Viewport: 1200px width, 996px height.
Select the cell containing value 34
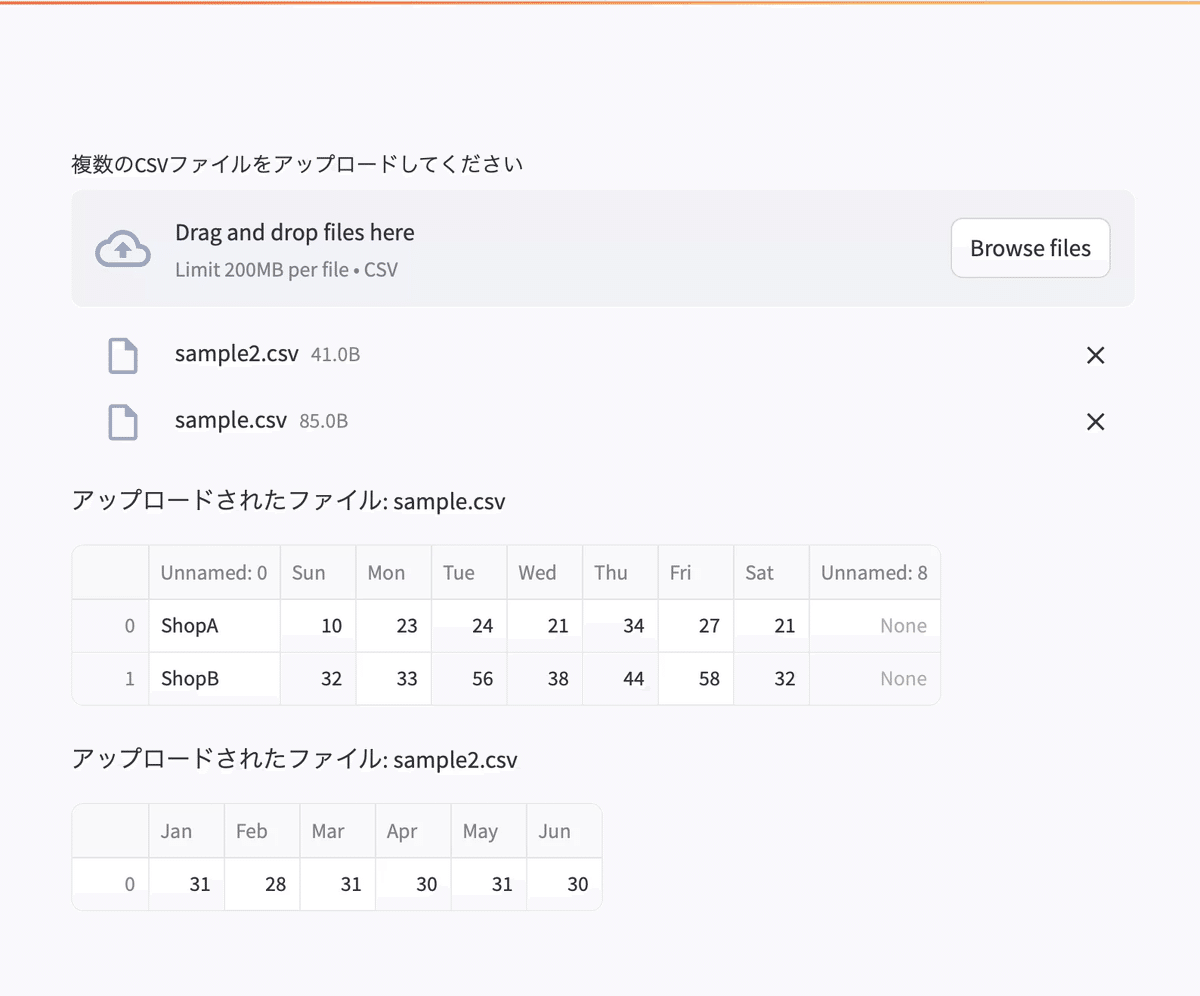(619, 625)
